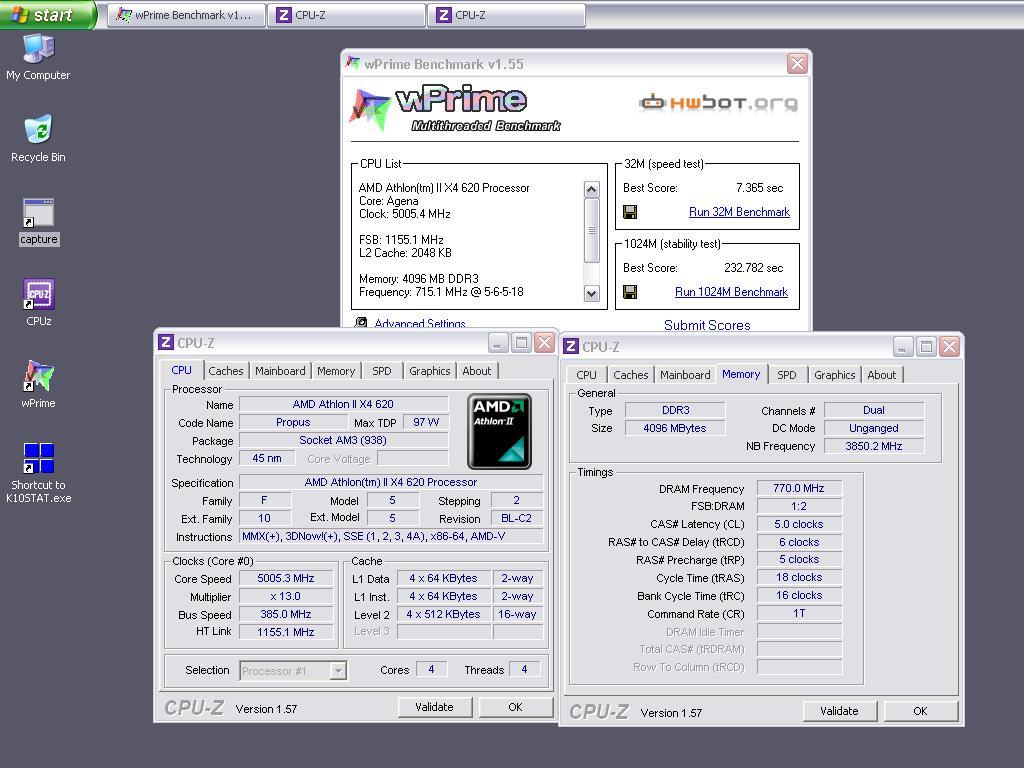1024x768 pixels.
Task: Click the AMD Athlon II processor logo
Action: pyautogui.click(x=500, y=431)
